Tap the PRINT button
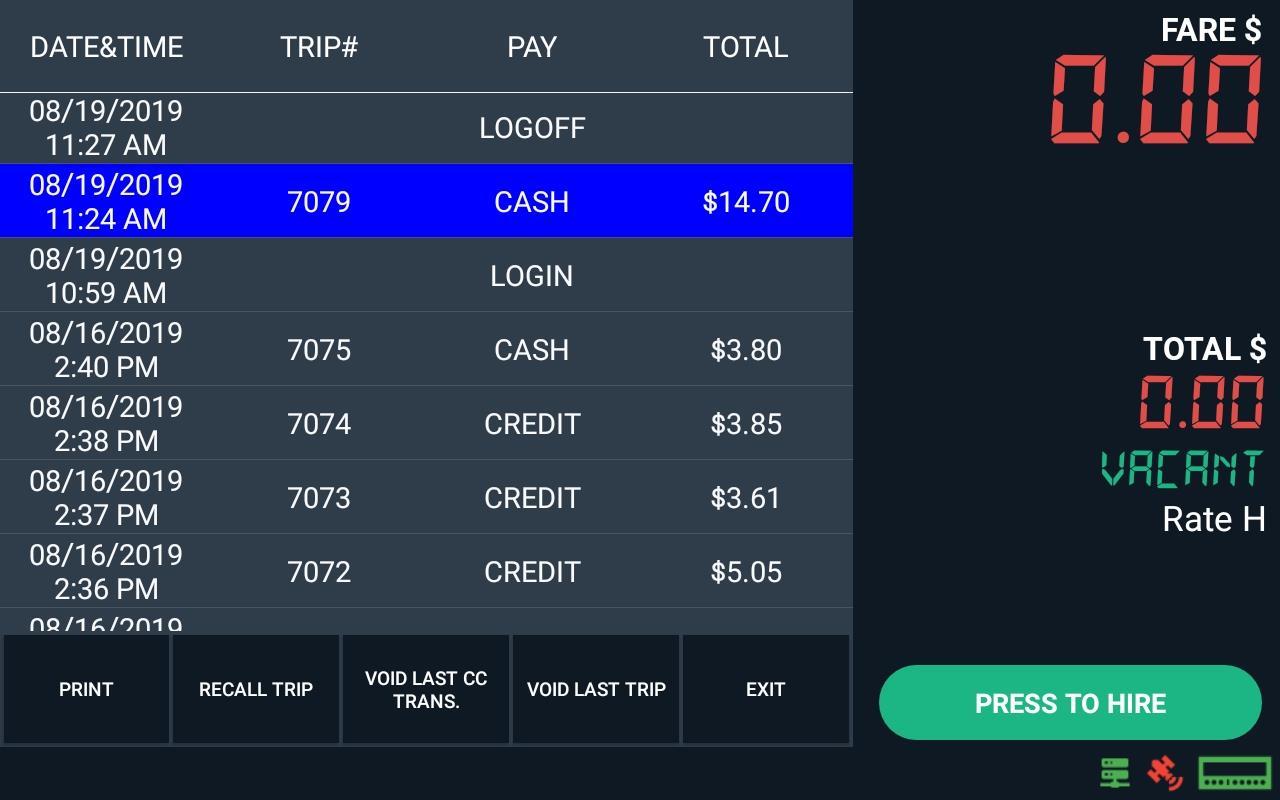 pos(86,689)
